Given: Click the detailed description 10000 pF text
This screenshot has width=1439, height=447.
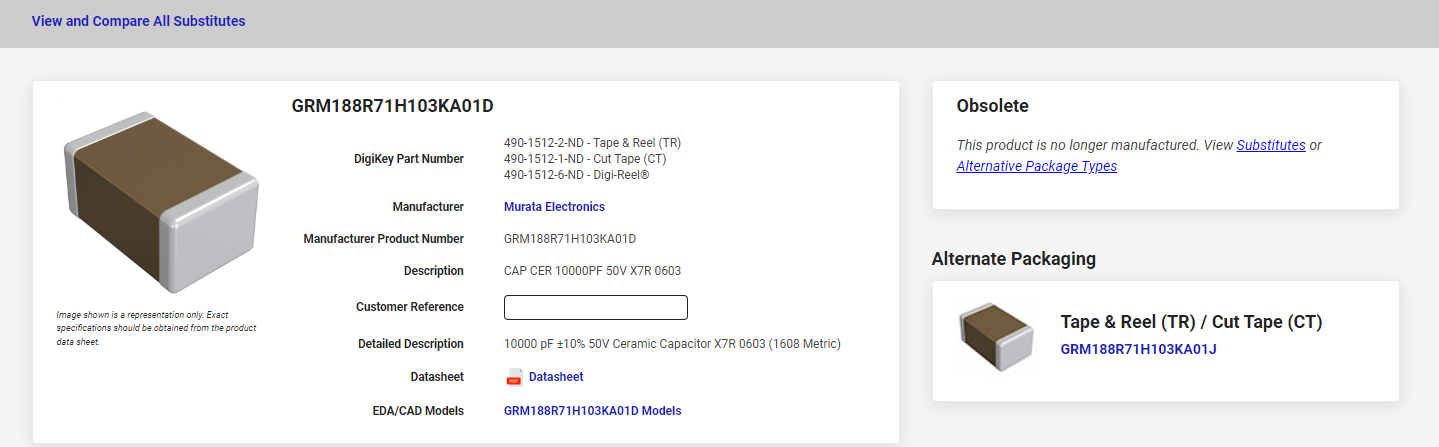Looking at the screenshot, I should [672, 344].
